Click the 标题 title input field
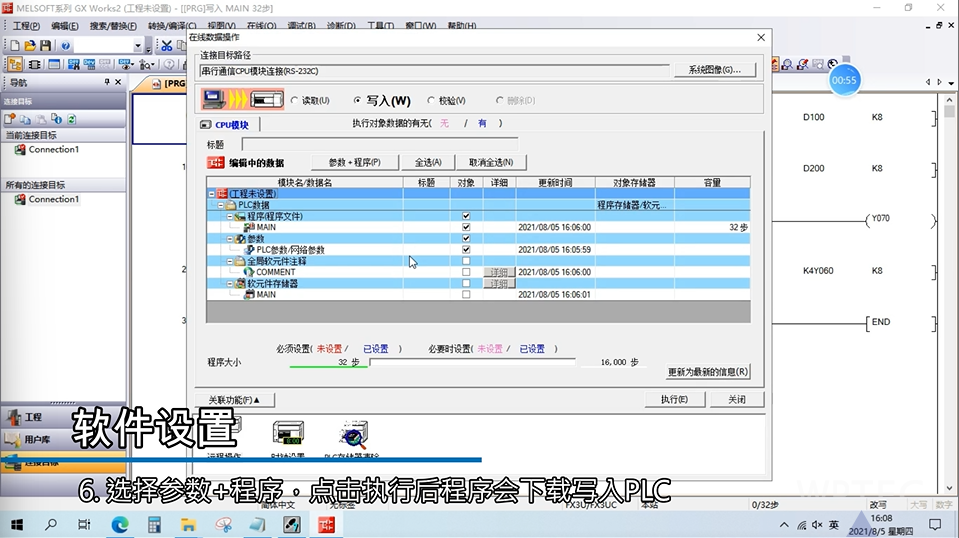This screenshot has width=959, height=538. 380,144
